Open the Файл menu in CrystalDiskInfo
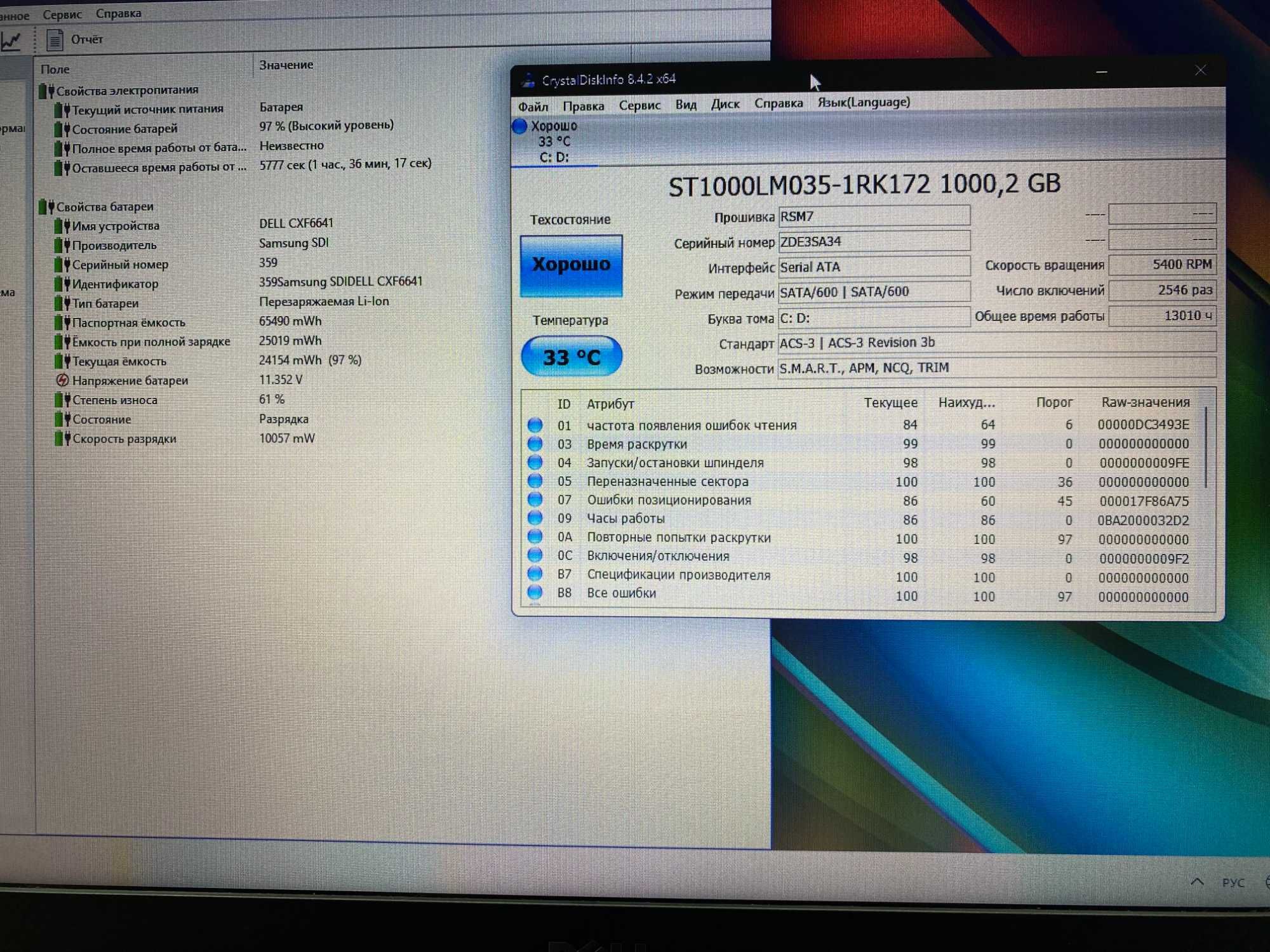Screen dimensions: 1270x952 tap(533, 107)
